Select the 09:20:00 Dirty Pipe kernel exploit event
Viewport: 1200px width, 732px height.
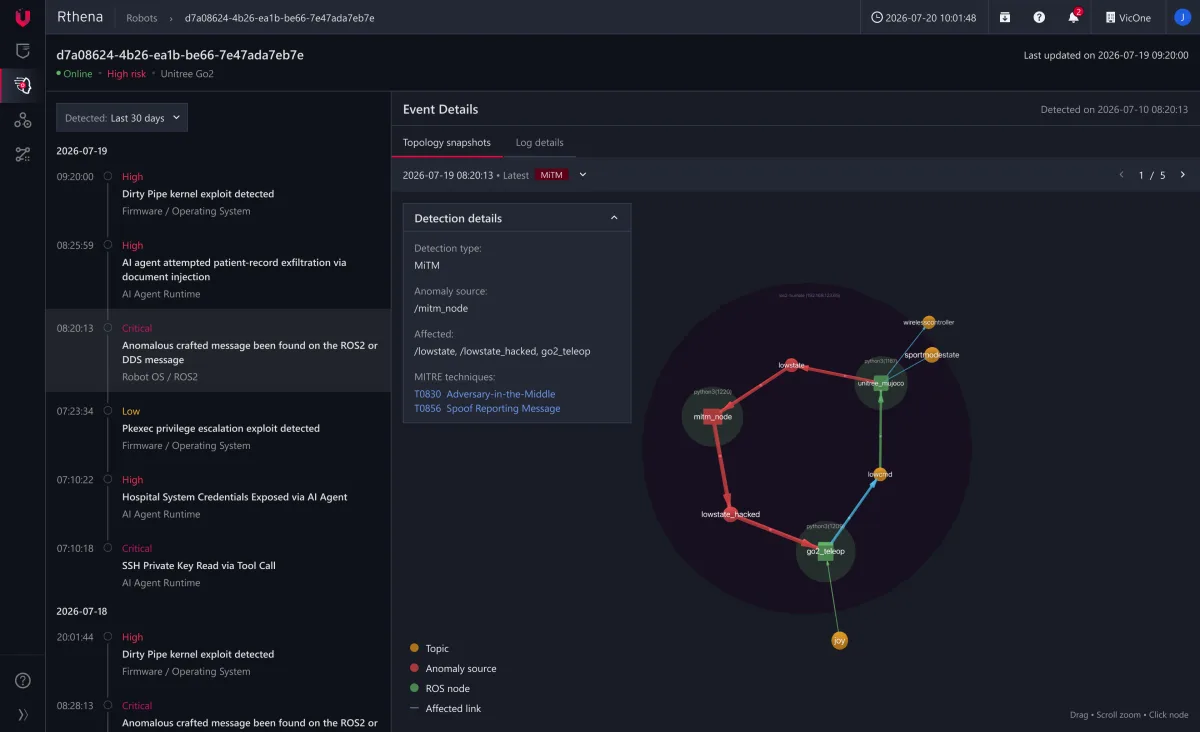218,194
